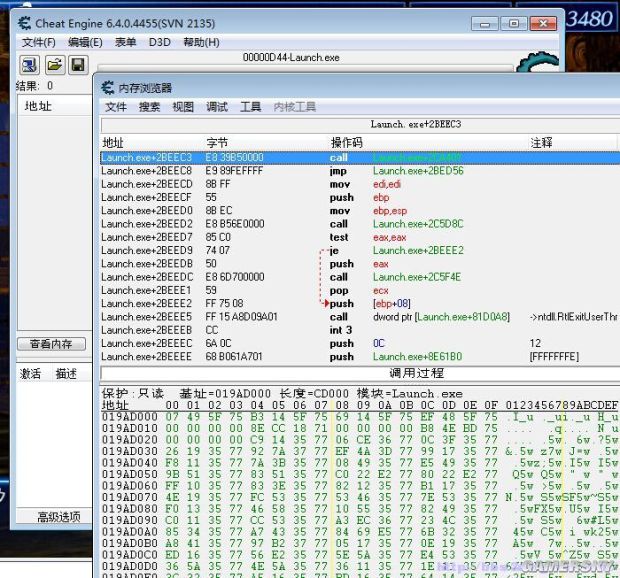
Task: Open the D3D menu
Action: click(x=159, y=42)
